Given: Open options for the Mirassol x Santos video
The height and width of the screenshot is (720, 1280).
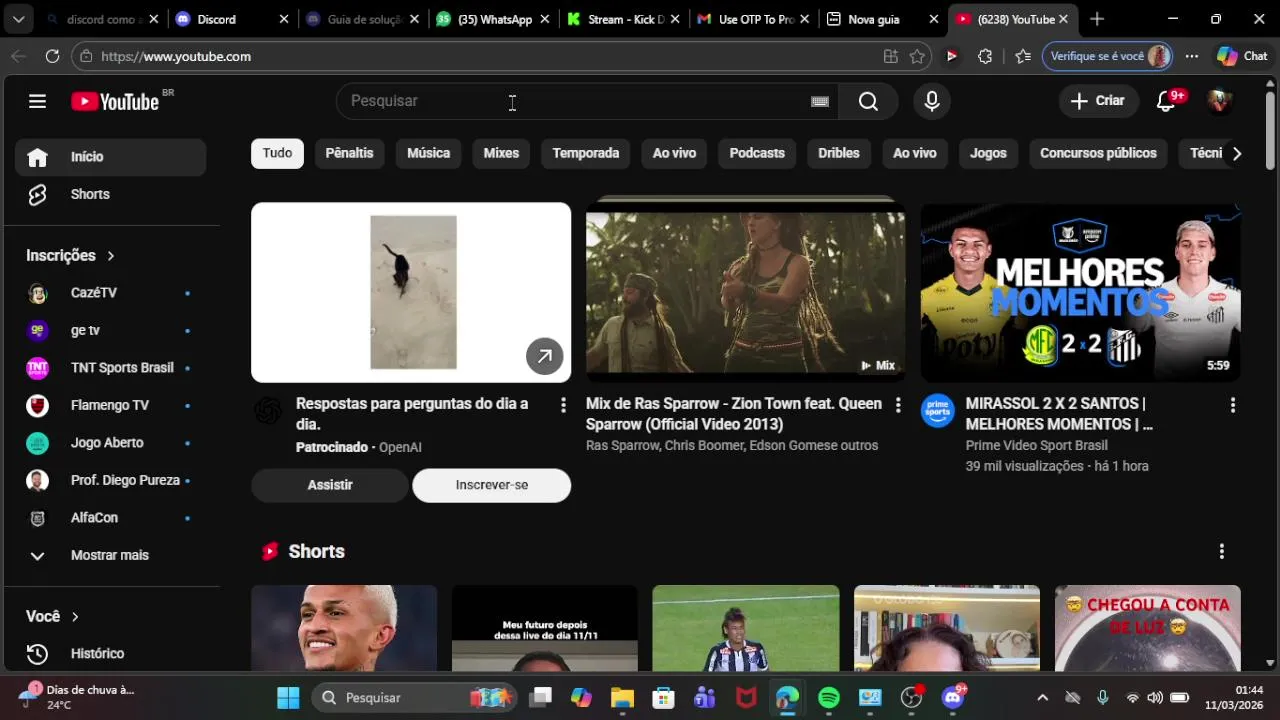Looking at the screenshot, I should pyautogui.click(x=1232, y=405).
